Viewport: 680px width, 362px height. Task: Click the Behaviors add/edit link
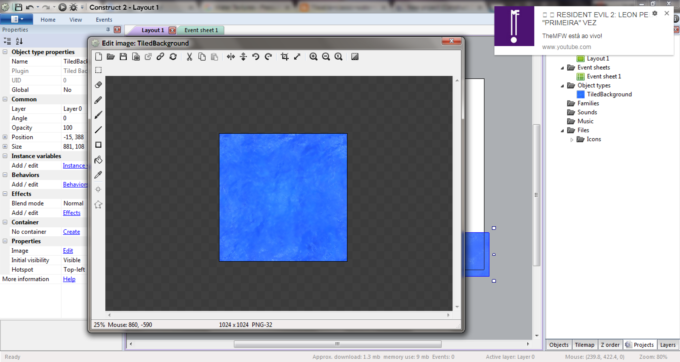coord(75,185)
